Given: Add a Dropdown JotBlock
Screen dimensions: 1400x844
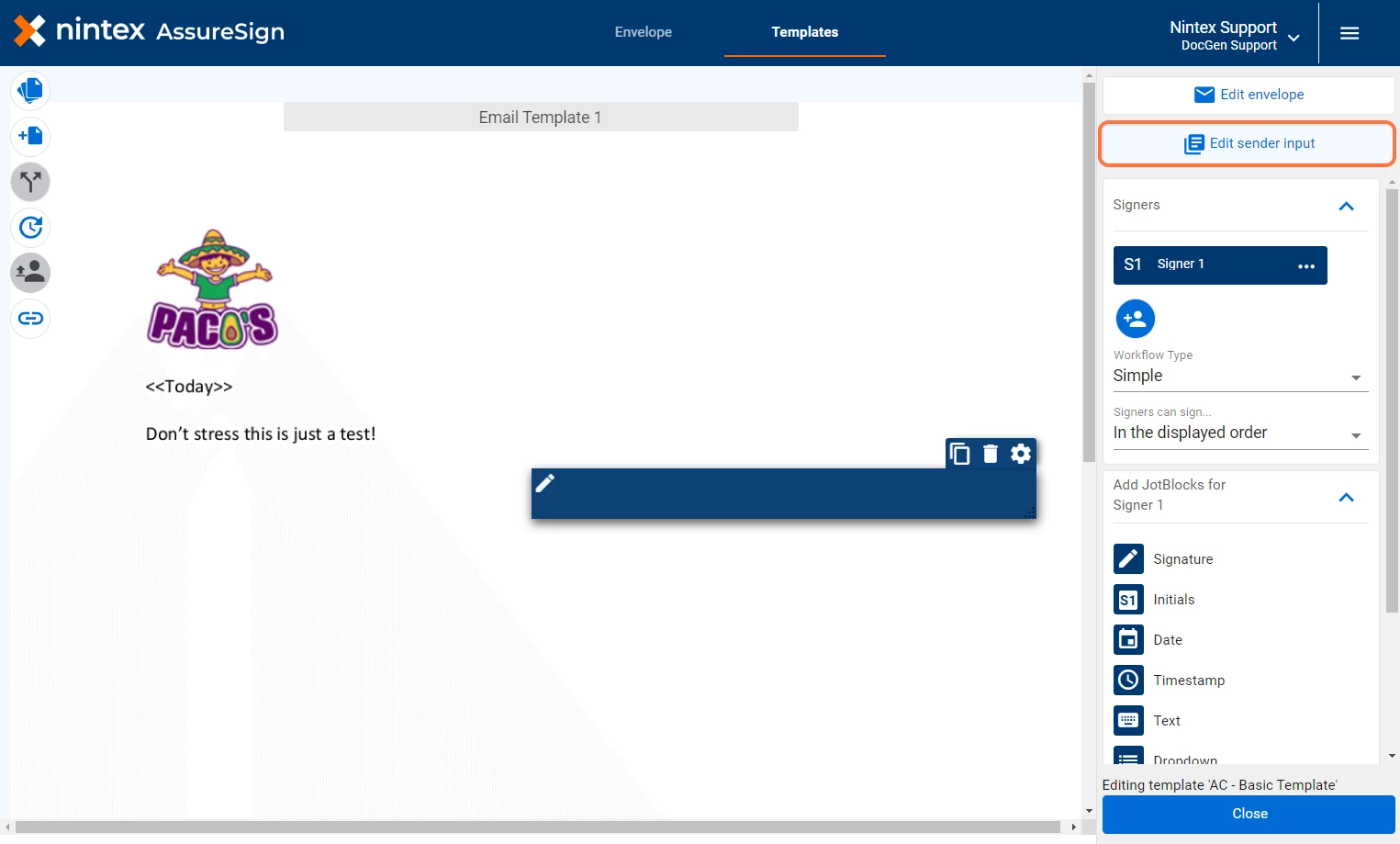Looking at the screenshot, I should coord(1166,757).
